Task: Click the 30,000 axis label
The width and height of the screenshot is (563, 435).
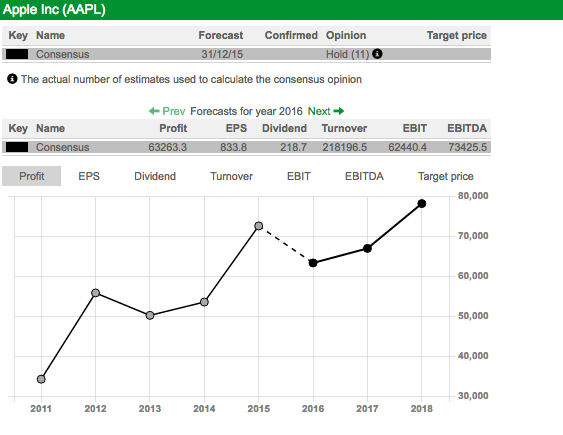Action: (x=473, y=396)
